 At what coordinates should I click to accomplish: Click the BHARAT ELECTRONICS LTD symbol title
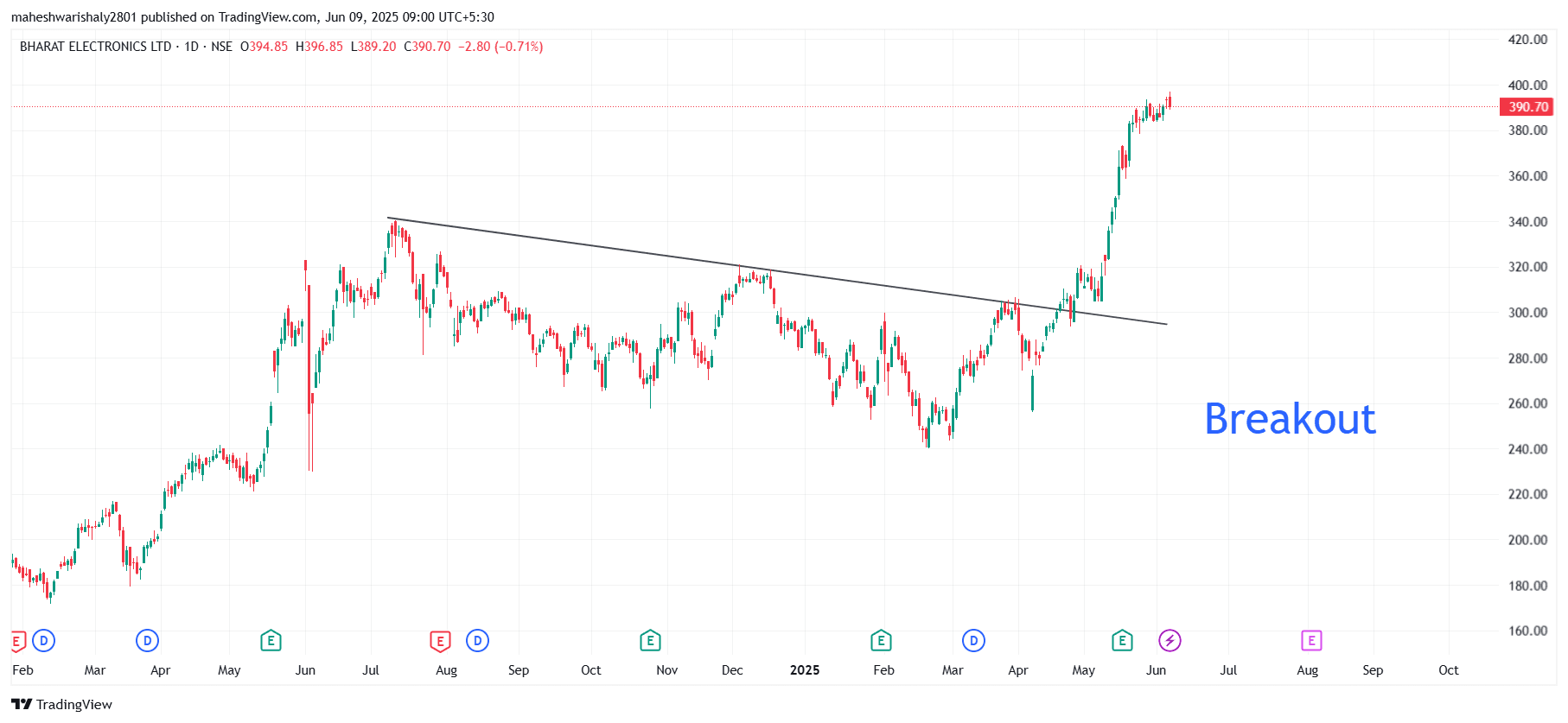point(96,47)
